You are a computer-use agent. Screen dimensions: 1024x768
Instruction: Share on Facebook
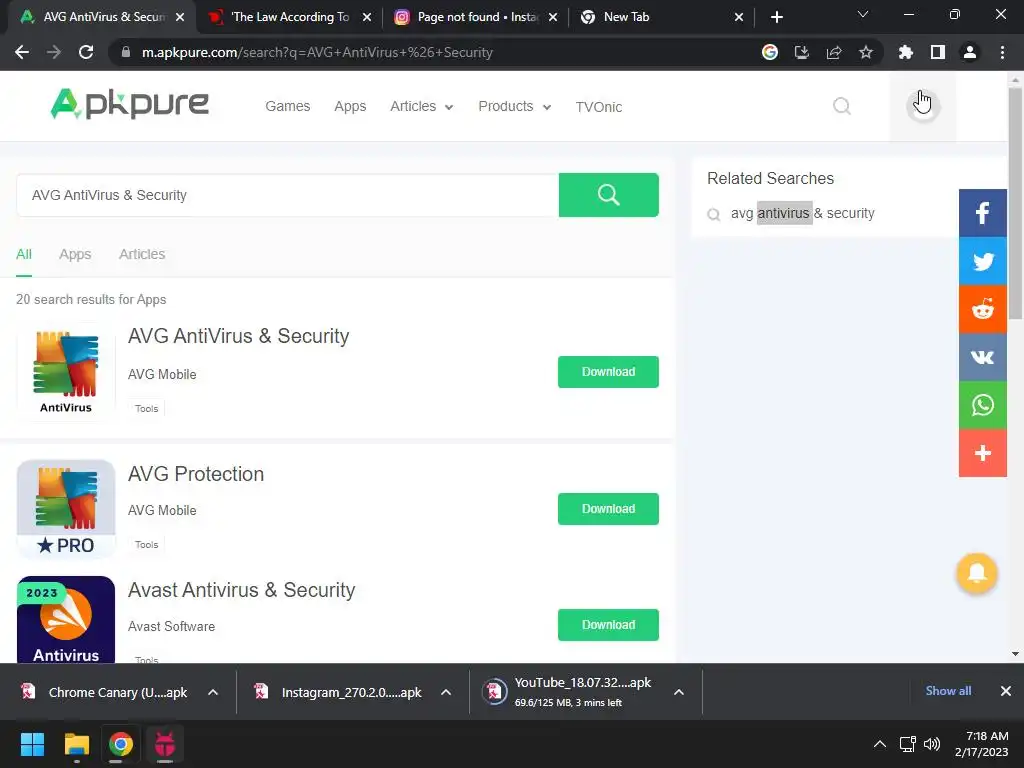[982, 213]
